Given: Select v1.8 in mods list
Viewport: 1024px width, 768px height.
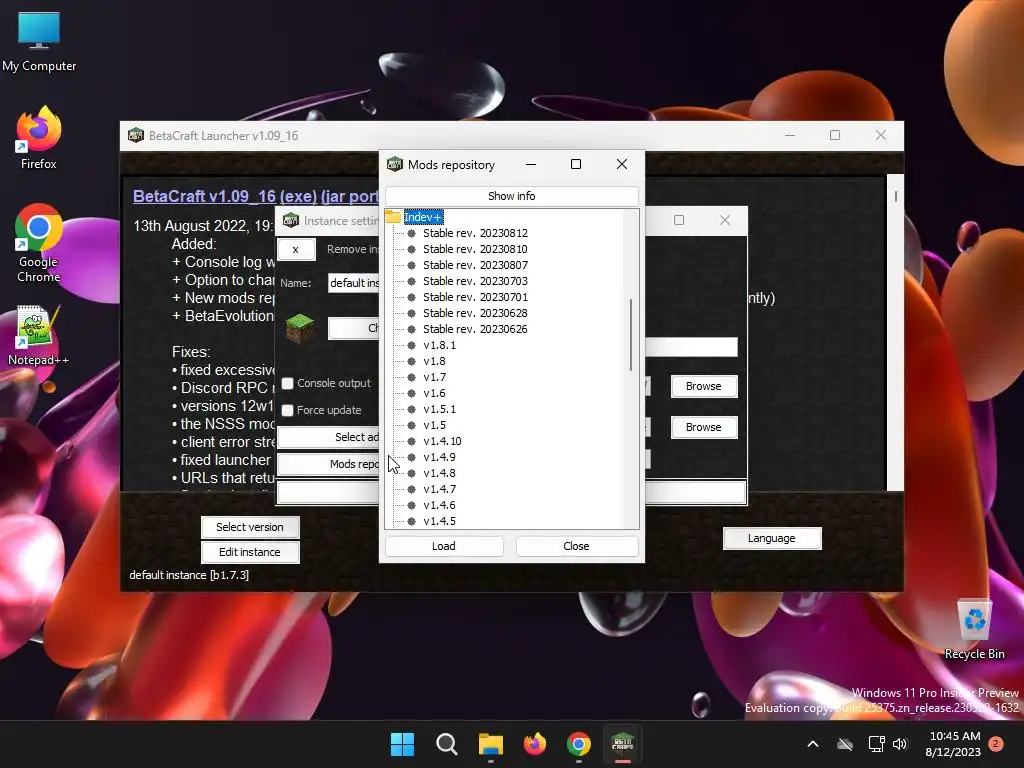Looking at the screenshot, I should [434, 361].
